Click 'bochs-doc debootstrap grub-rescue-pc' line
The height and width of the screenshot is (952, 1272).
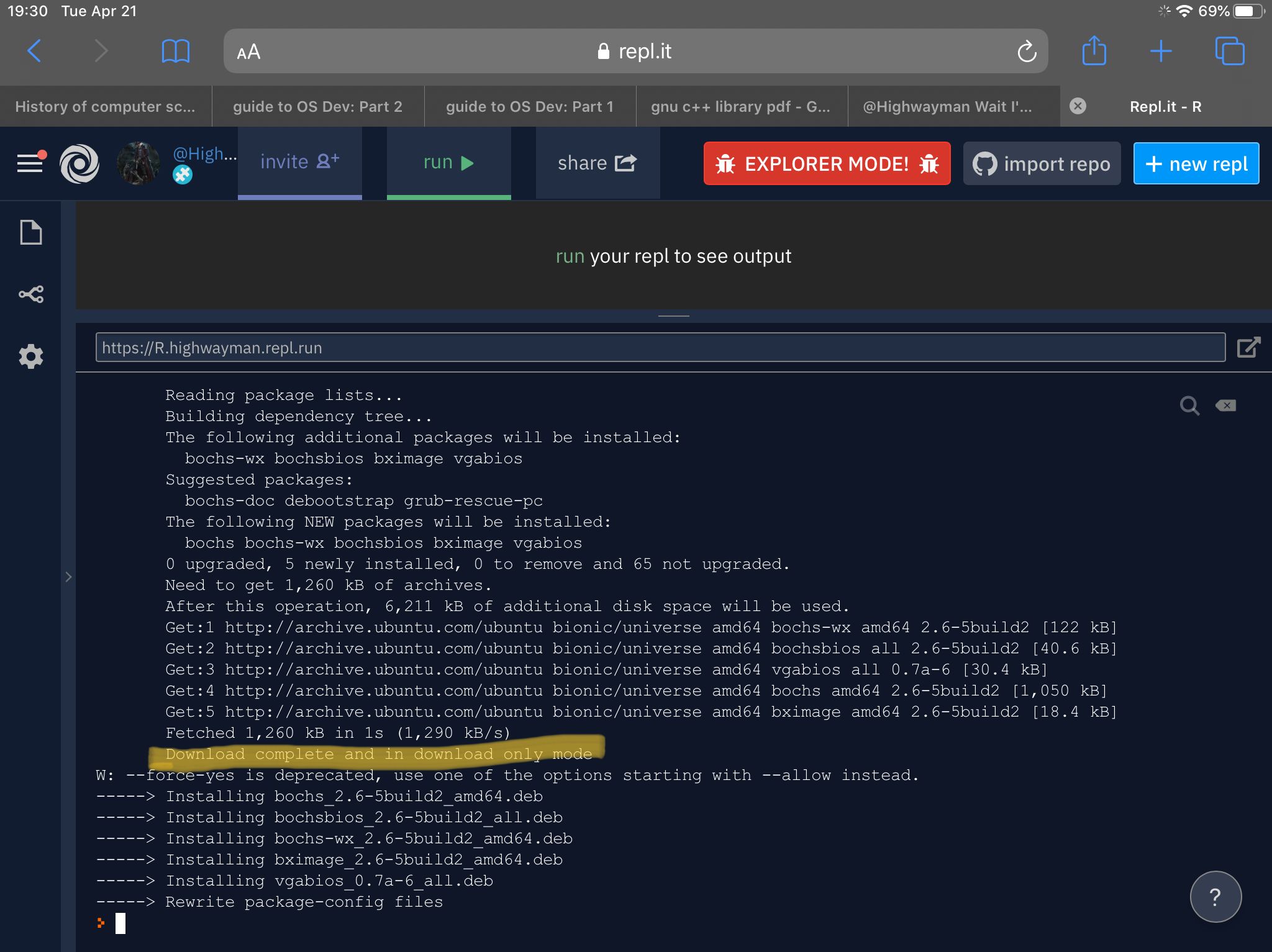[x=364, y=501]
